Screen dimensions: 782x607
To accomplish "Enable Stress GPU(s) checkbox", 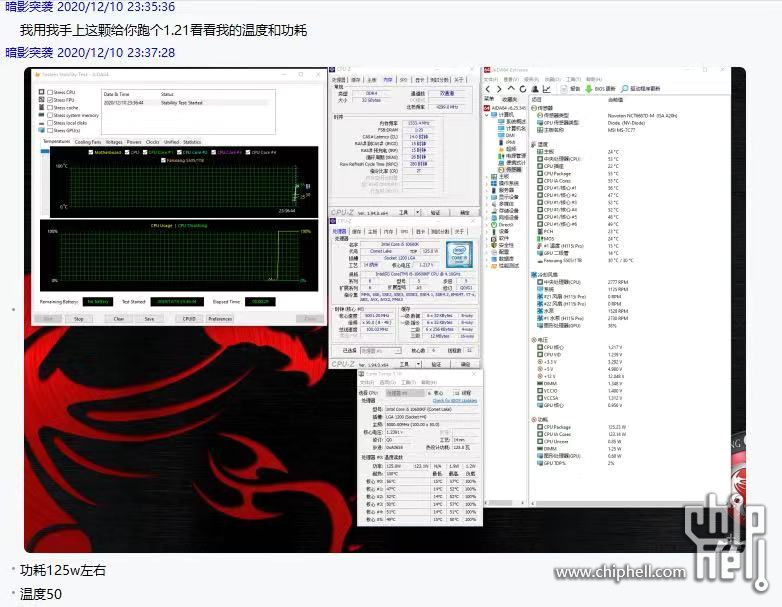I will (50, 130).
